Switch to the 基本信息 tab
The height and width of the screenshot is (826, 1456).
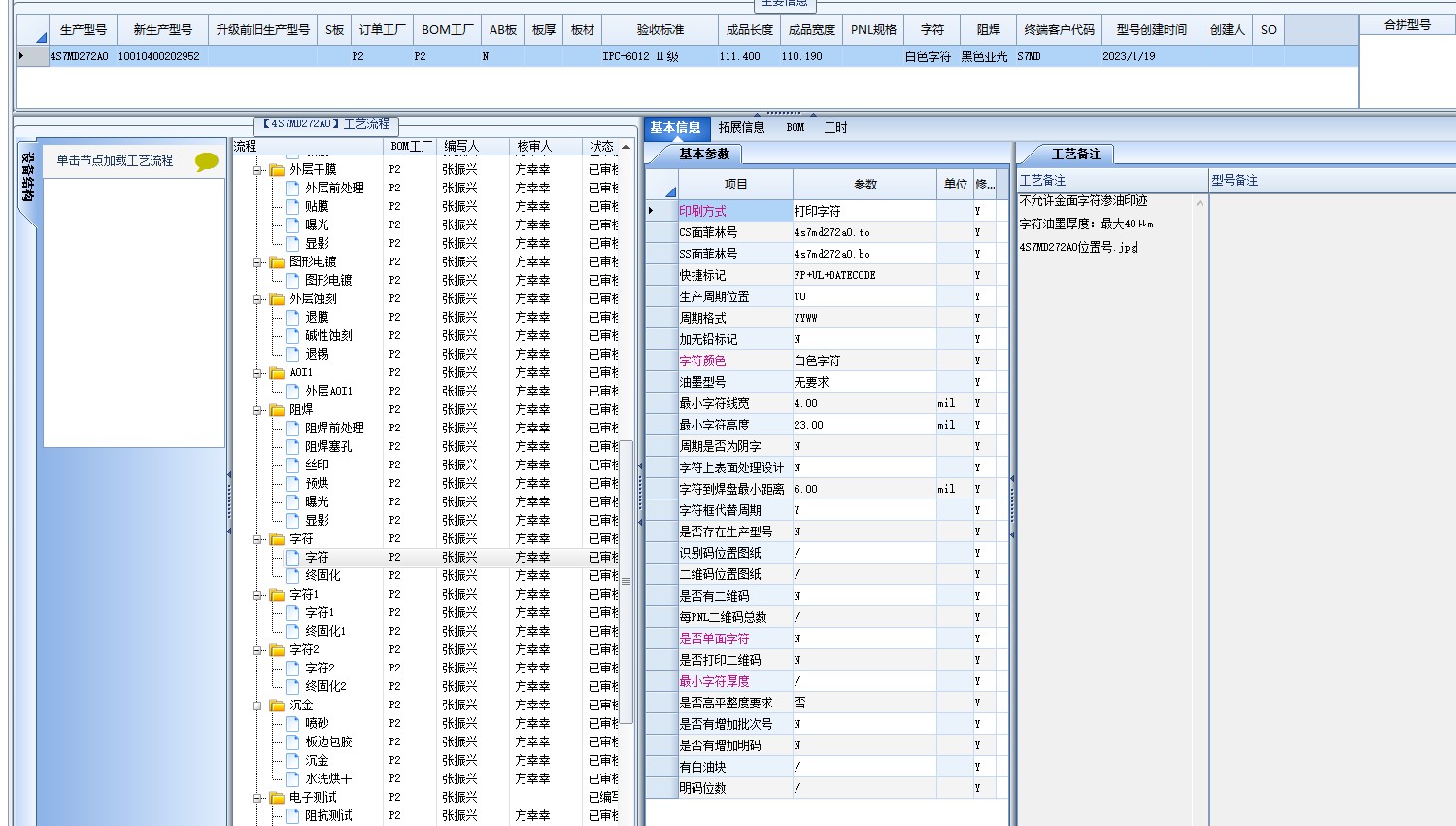coord(675,127)
